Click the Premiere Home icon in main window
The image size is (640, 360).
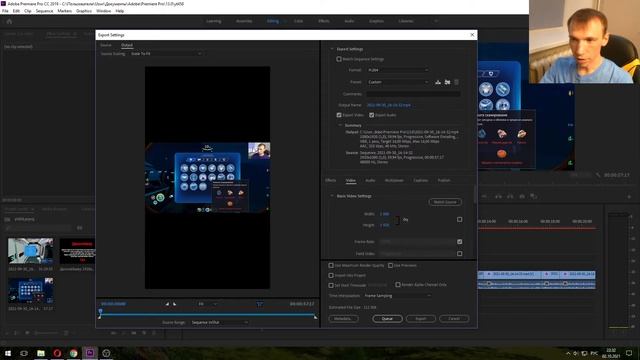9,21
